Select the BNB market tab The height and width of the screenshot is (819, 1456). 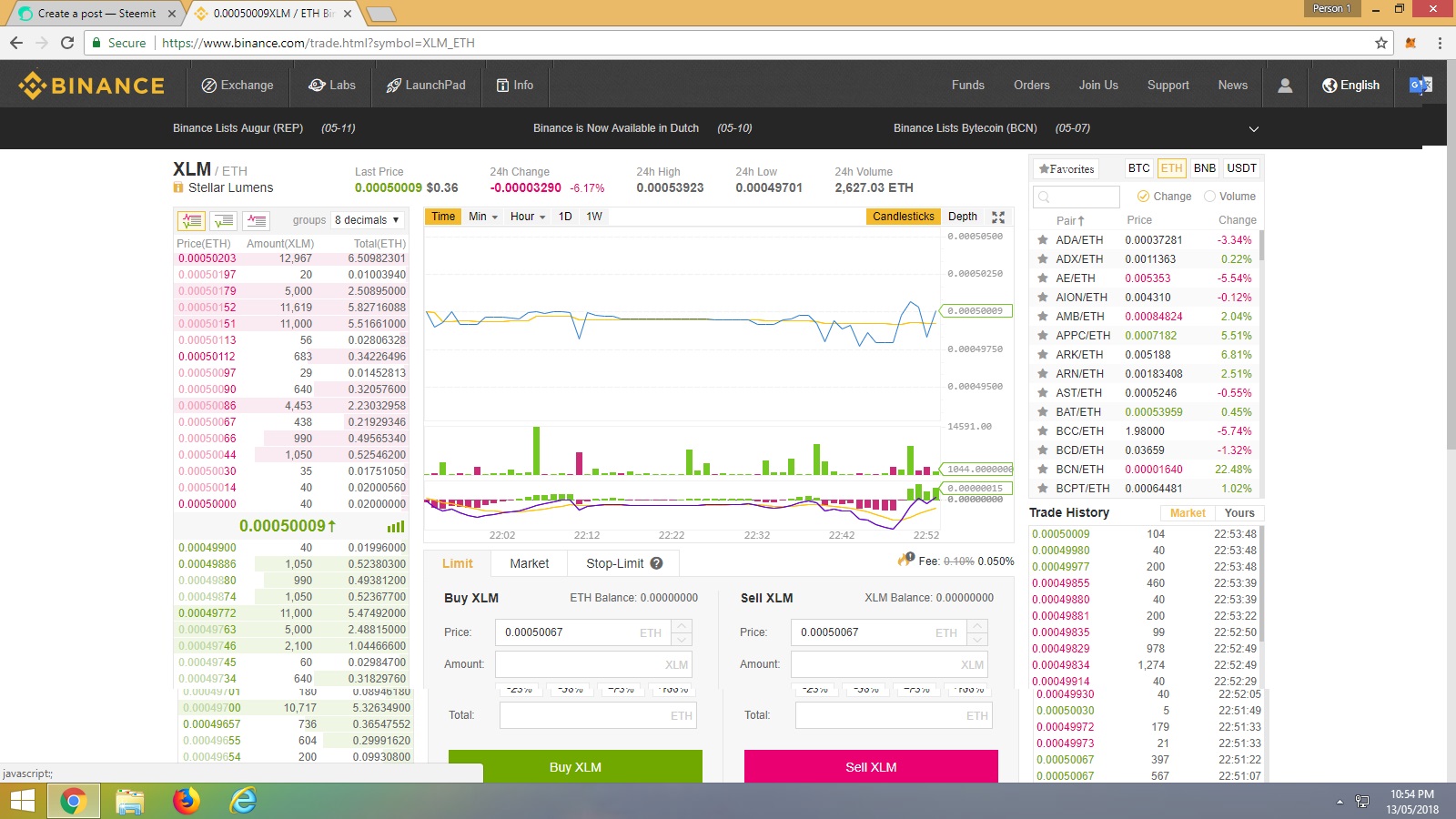point(1205,168)
